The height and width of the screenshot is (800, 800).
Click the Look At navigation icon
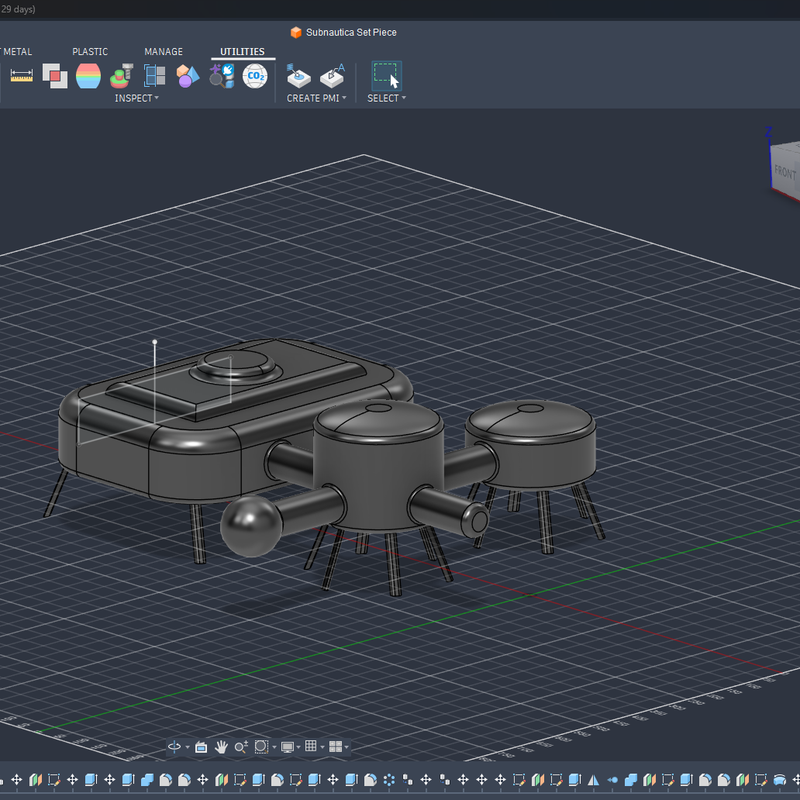click(x=201, y=747)
